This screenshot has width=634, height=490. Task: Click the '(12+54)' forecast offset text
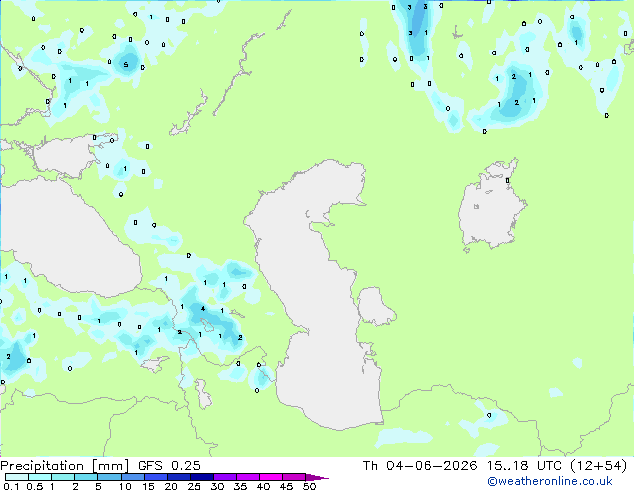[x=598, y=466]
